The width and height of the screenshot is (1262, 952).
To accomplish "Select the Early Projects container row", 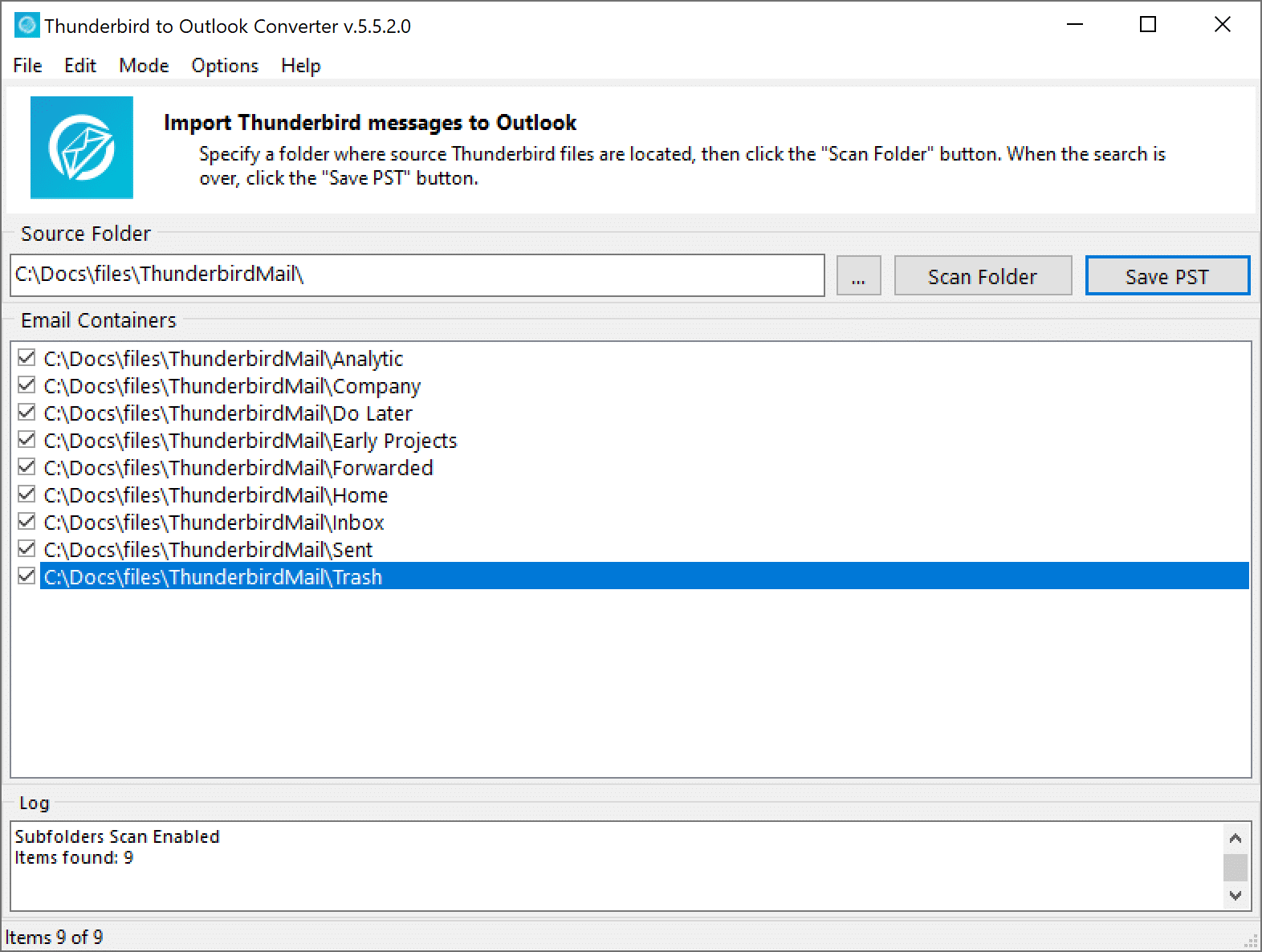I will [250, 441].
